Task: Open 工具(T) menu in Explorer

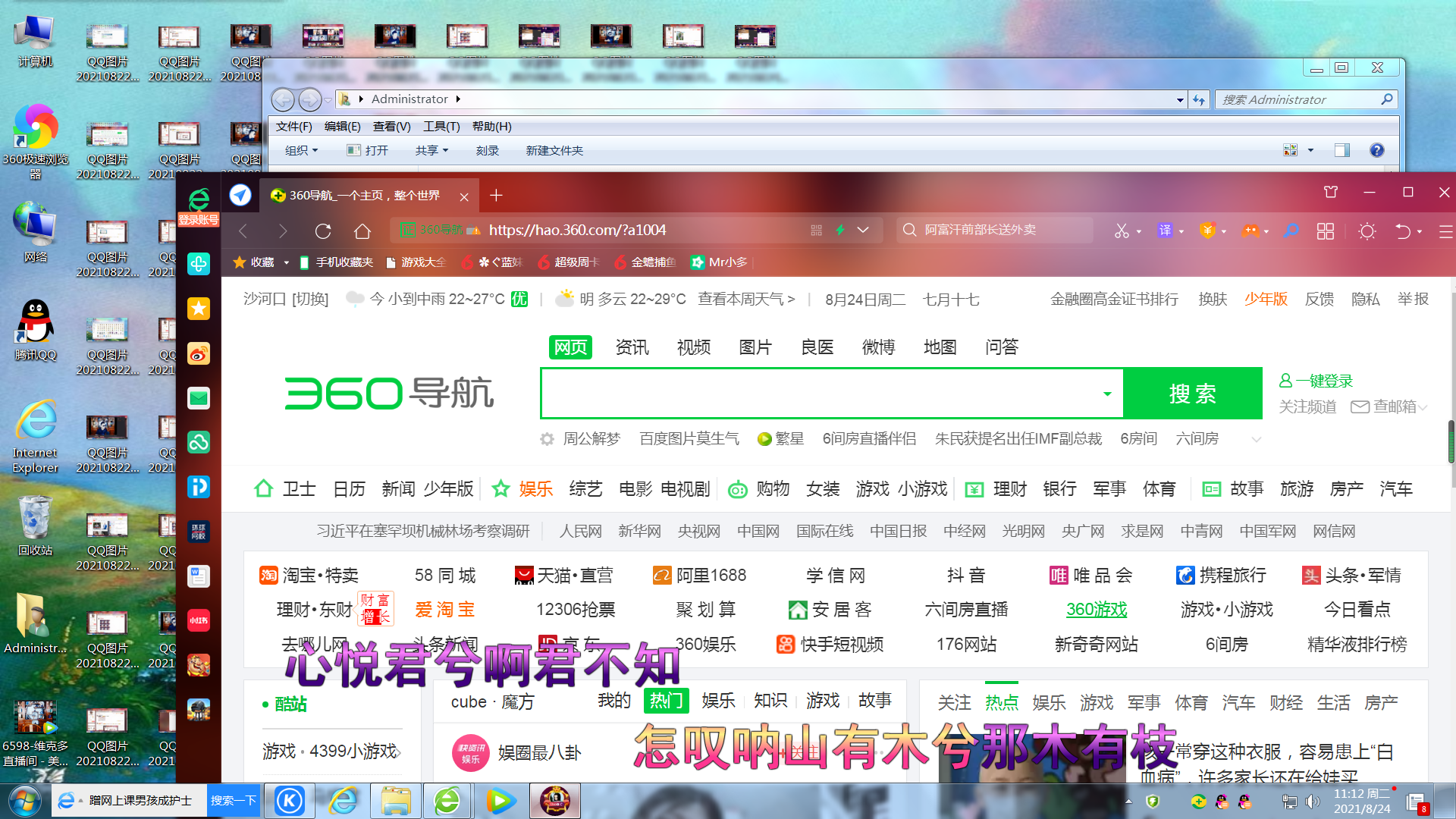Action: point(441,127)
